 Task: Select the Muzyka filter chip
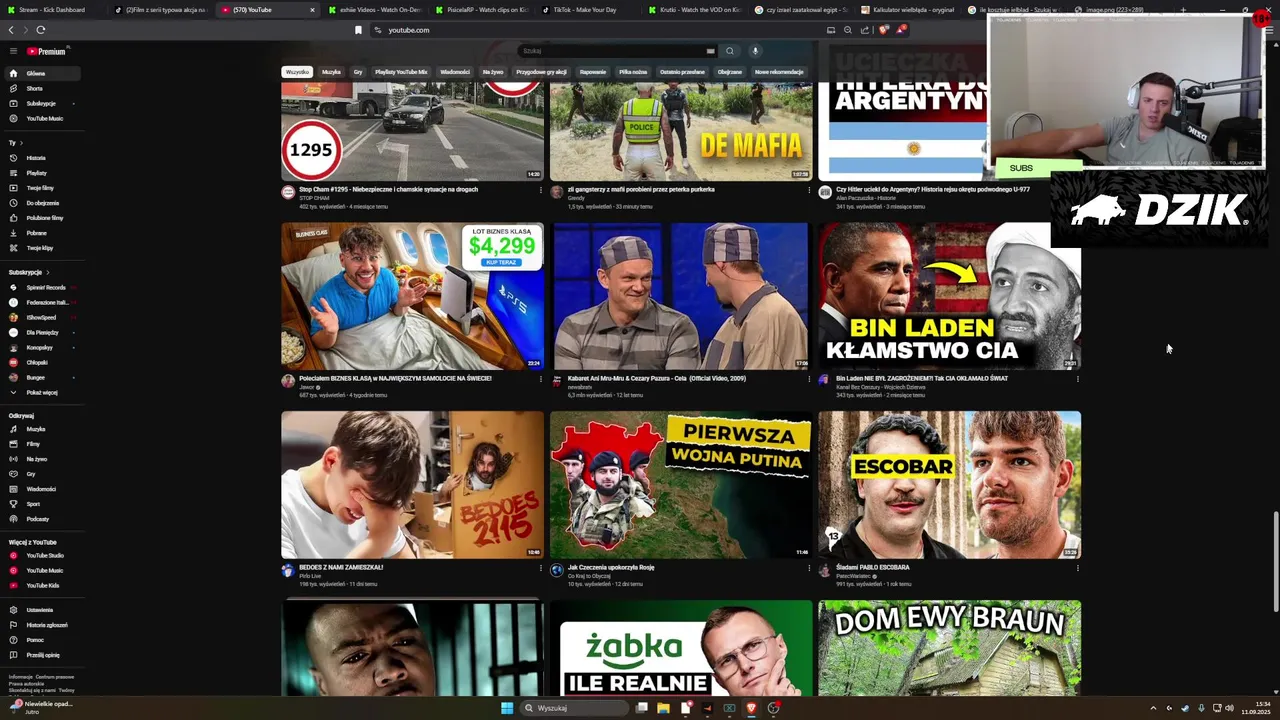[331, 72]
